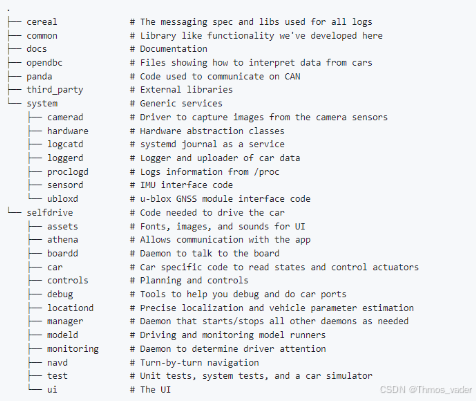Viewport: 476px width, 401px height.
Task: Click the 'Turn-by-turn navigation' comment text
Action: (199, 363)
